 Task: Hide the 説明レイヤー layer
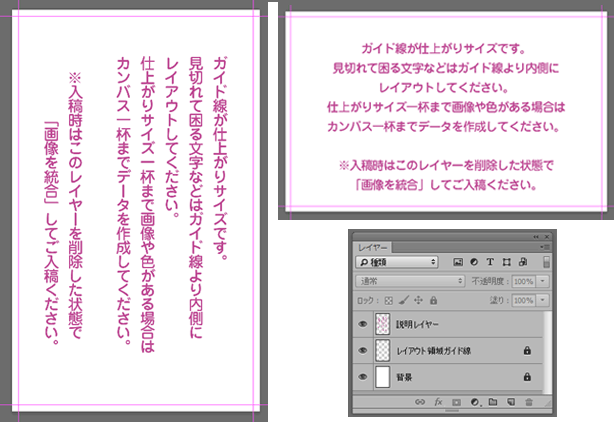click(x=362, y=324)
